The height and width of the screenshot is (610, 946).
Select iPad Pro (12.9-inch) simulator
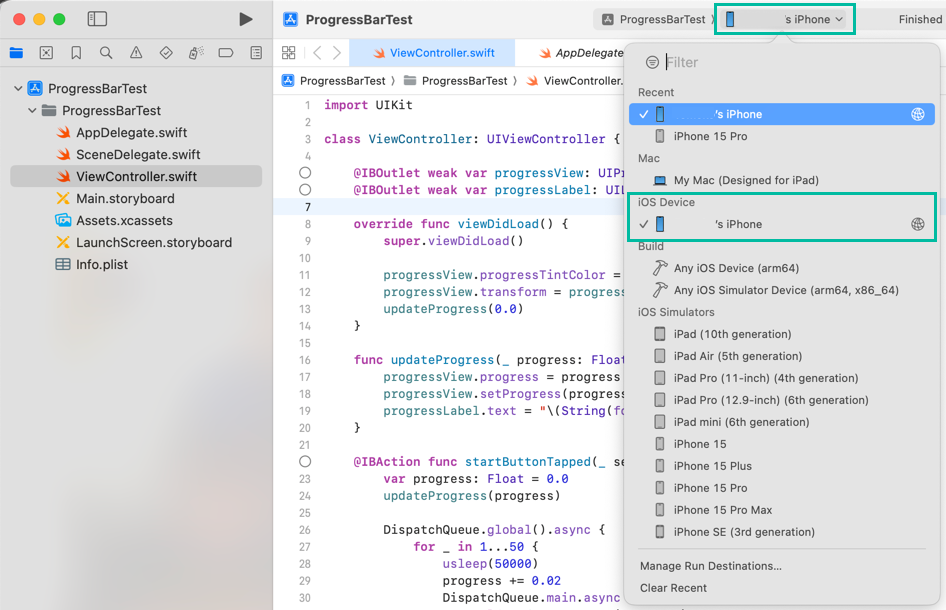coord(782,400)
